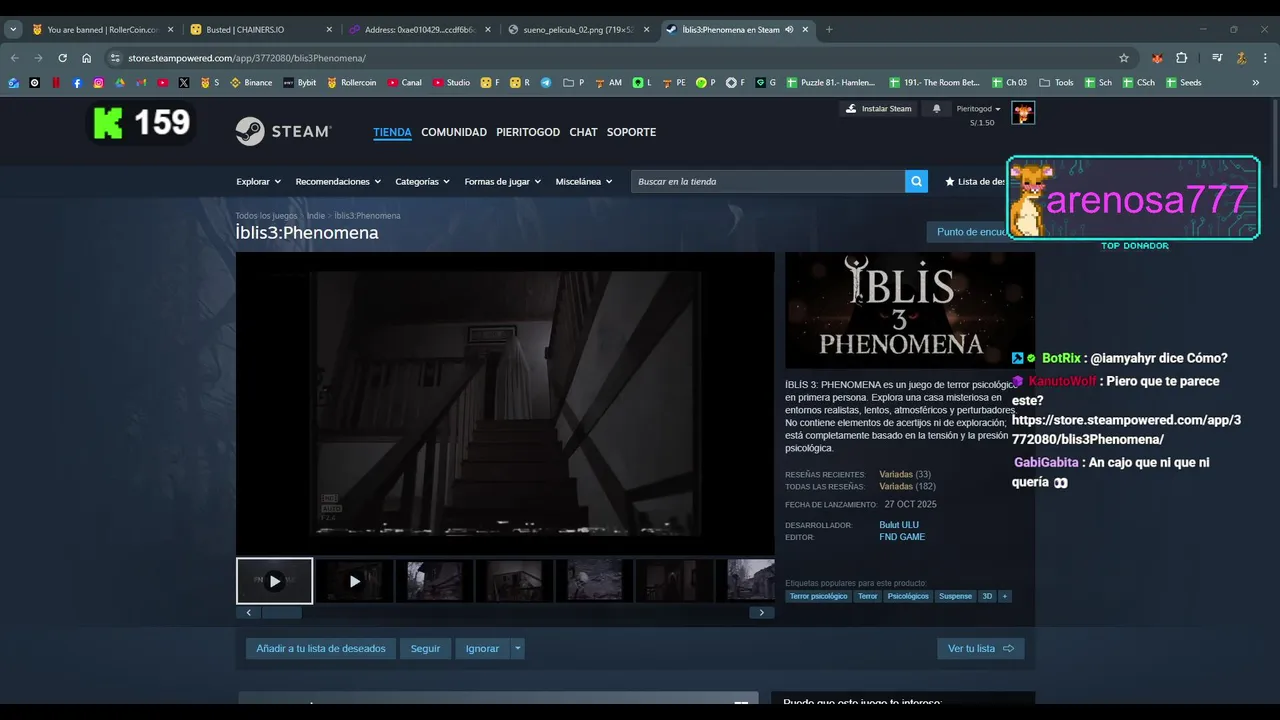Expand the Recomendaciones menu
Viewport: 1280px width, 720px height.
tap(338, 182)
